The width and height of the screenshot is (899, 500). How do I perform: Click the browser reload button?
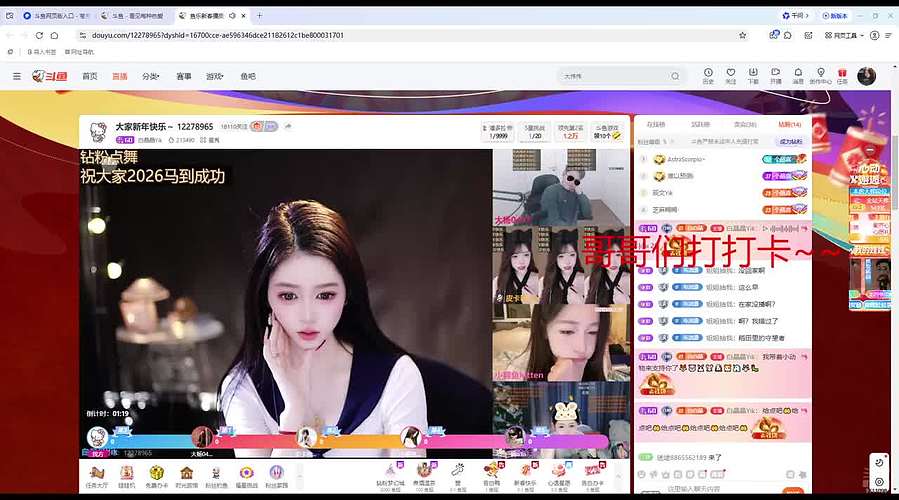coord(39,35)
